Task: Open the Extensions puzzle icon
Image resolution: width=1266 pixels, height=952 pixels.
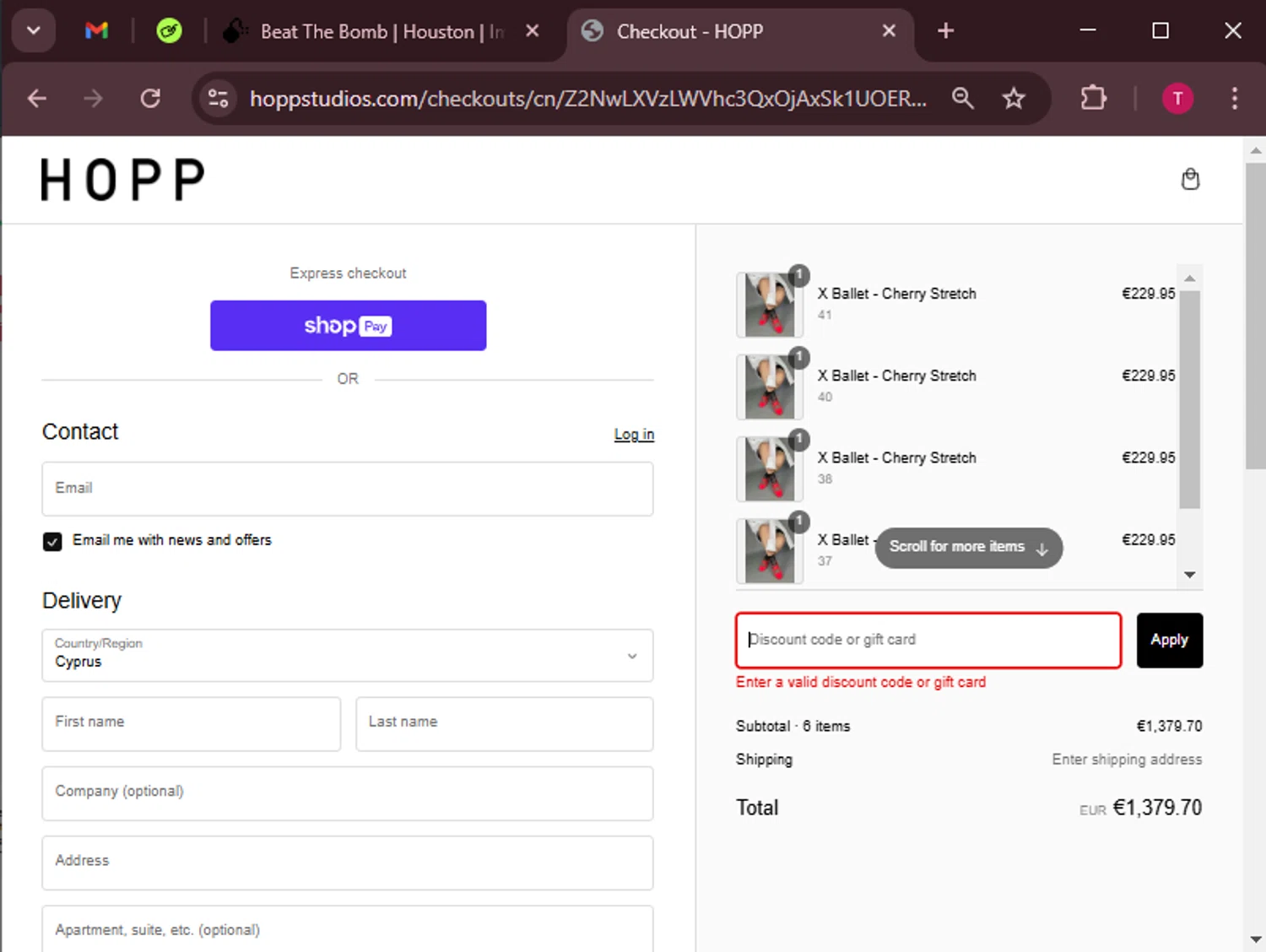Action: click(1094, 99)
